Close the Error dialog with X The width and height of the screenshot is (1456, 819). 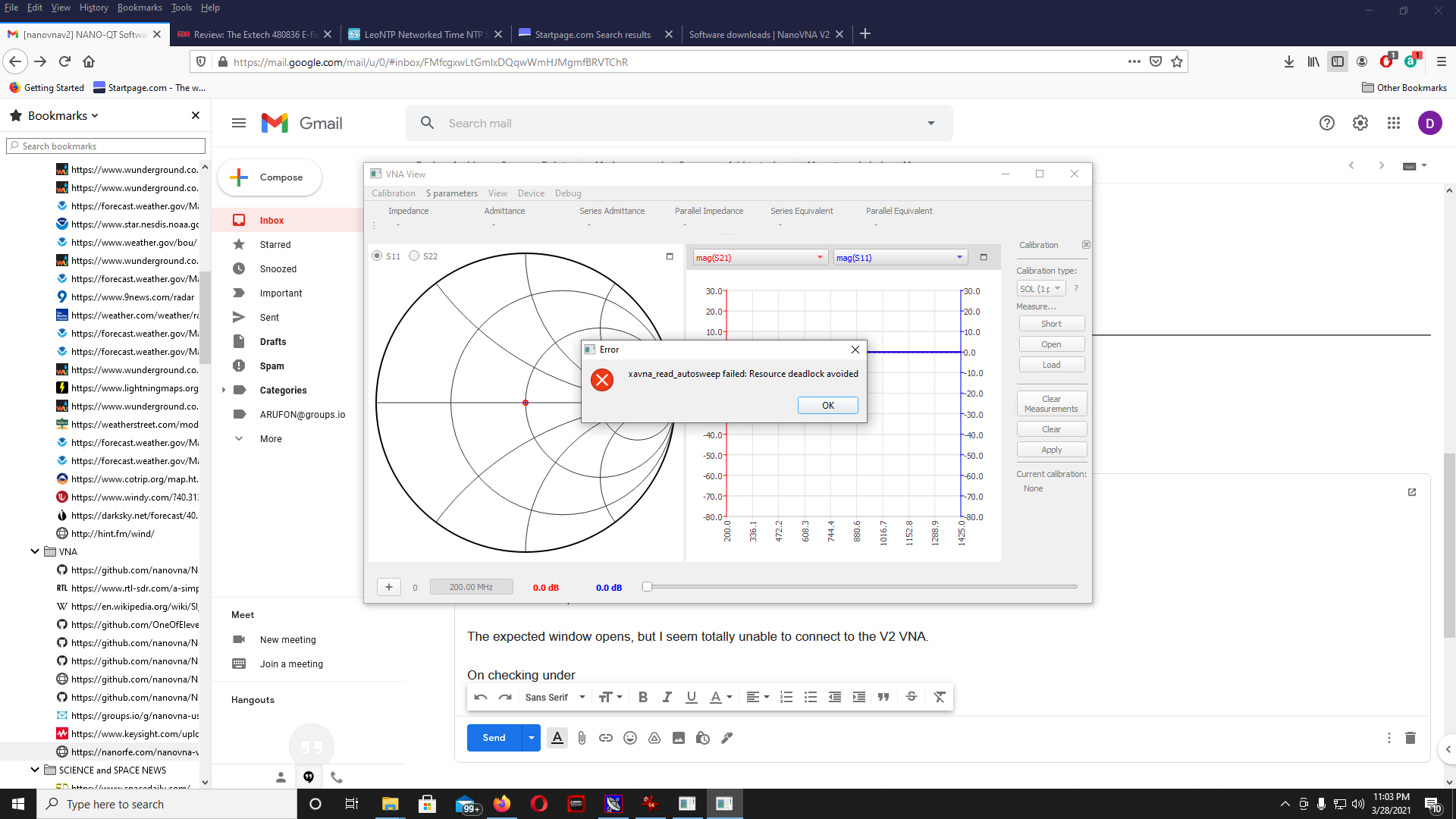pos(855,350)
